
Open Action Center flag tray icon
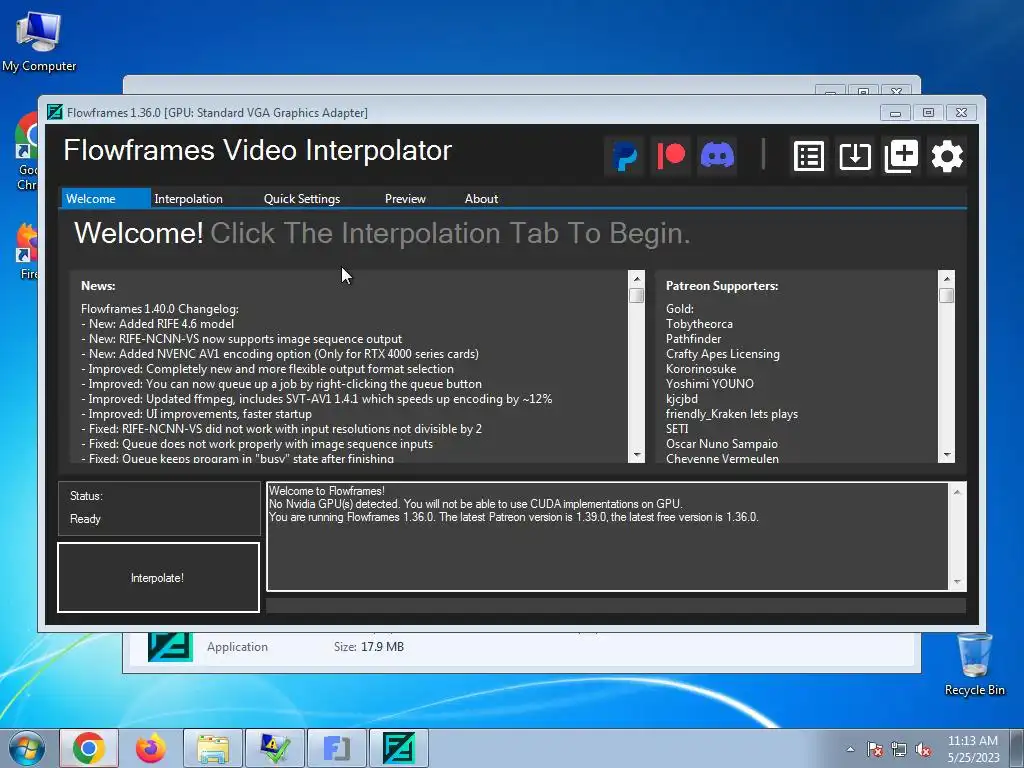tap(875, 749)
